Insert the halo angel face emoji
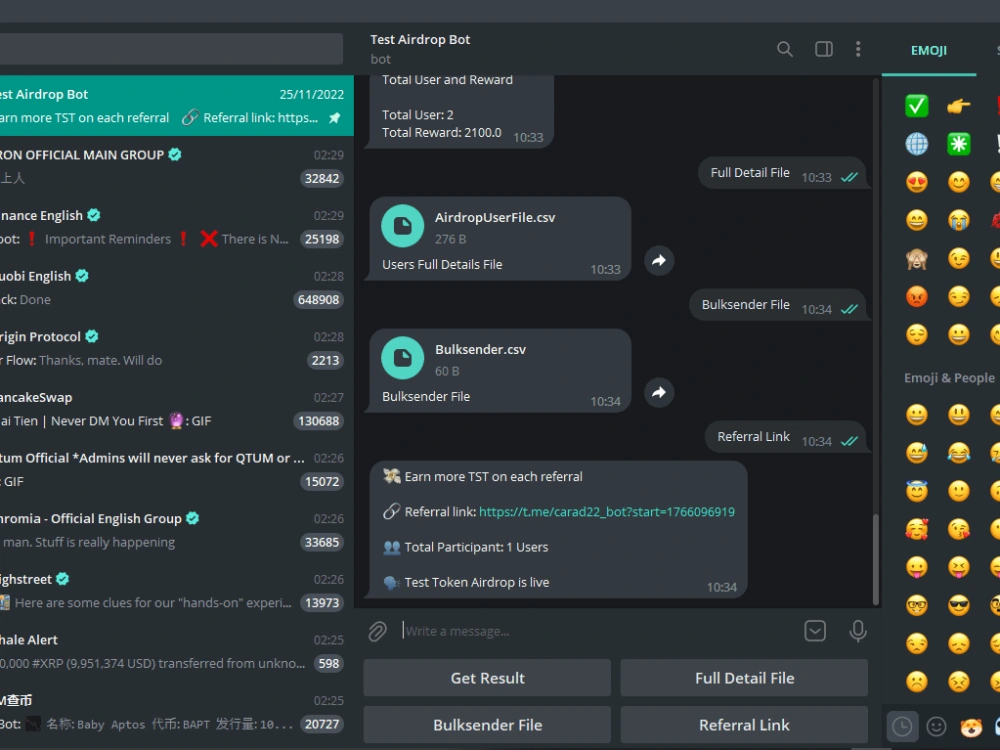 (x=916, y=491)
